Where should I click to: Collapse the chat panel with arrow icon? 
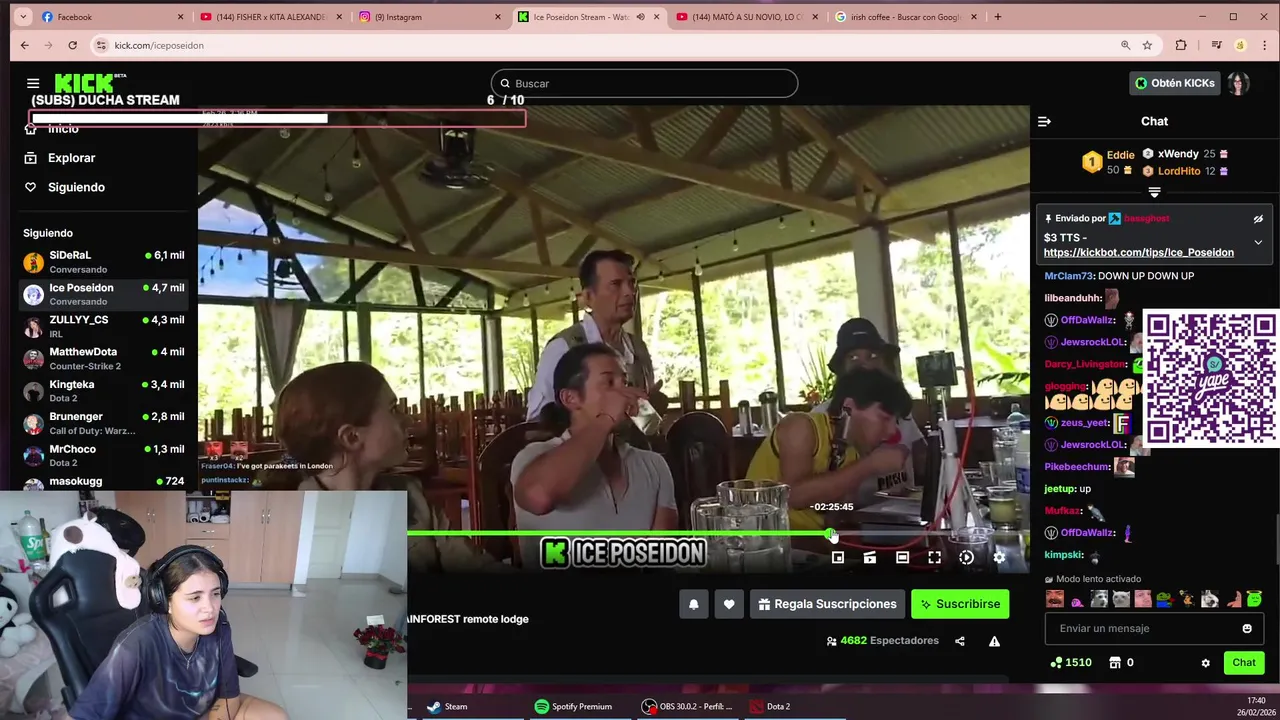pyautogui.click(x=1044, y=121)
